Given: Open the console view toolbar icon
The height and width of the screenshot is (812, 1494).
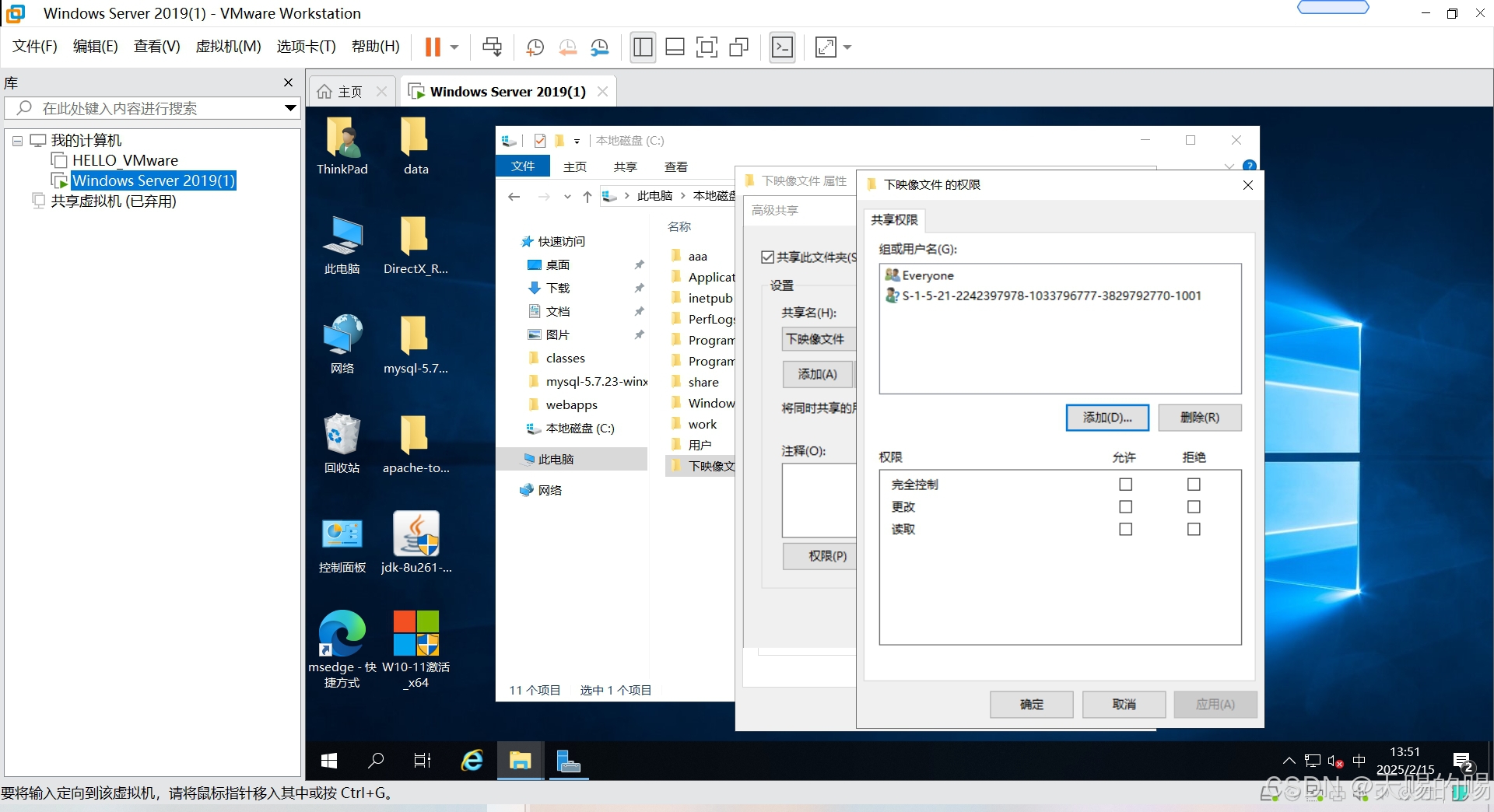Looking at the screenshot, I should point(782,47).
